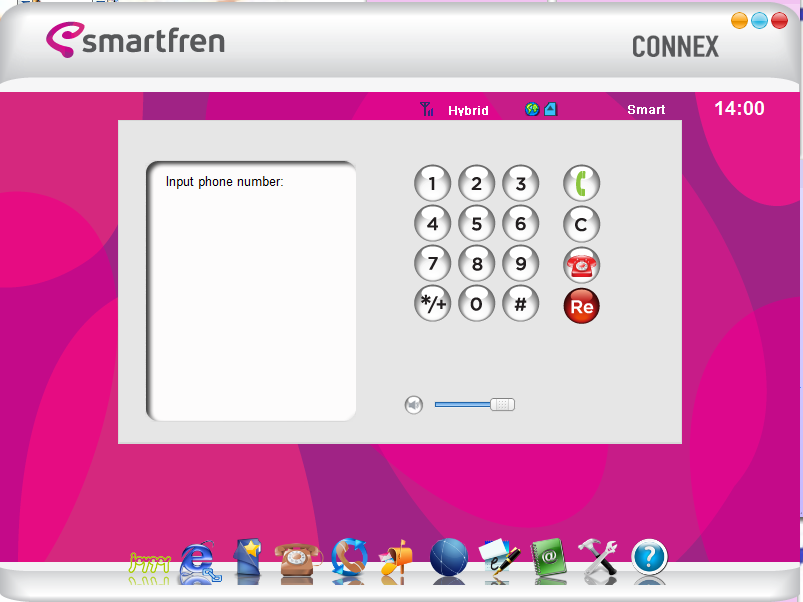Click the 8 dial key
Image resolution: width=803 pixels, height=602 pixels.
click(476, 263)
